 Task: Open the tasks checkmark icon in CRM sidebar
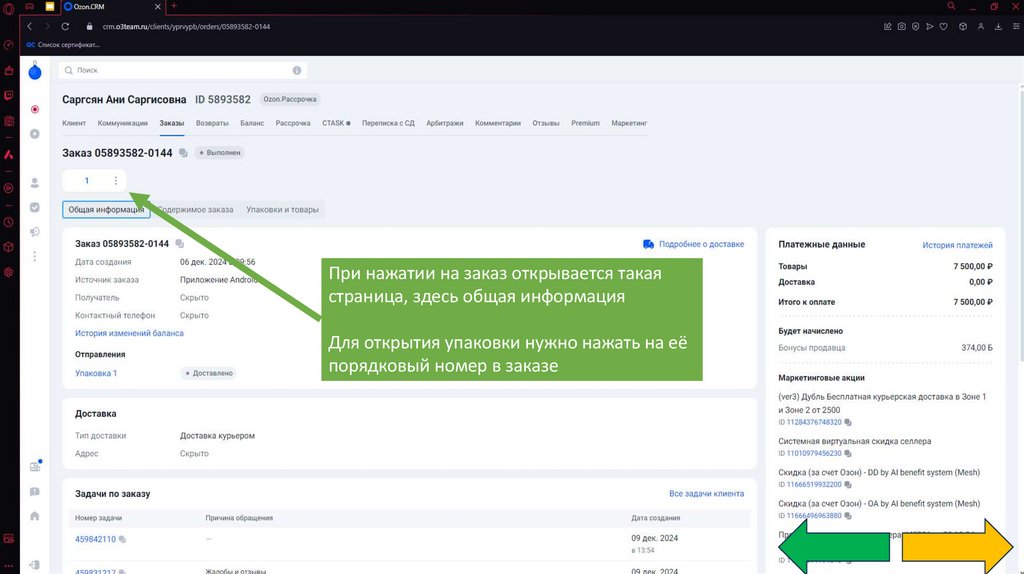click(35, 207)
